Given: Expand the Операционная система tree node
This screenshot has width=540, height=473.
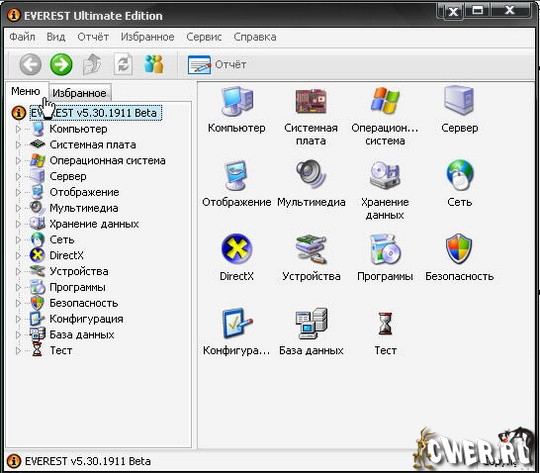Looking at the screenshot, I should (x=18, y=161).
